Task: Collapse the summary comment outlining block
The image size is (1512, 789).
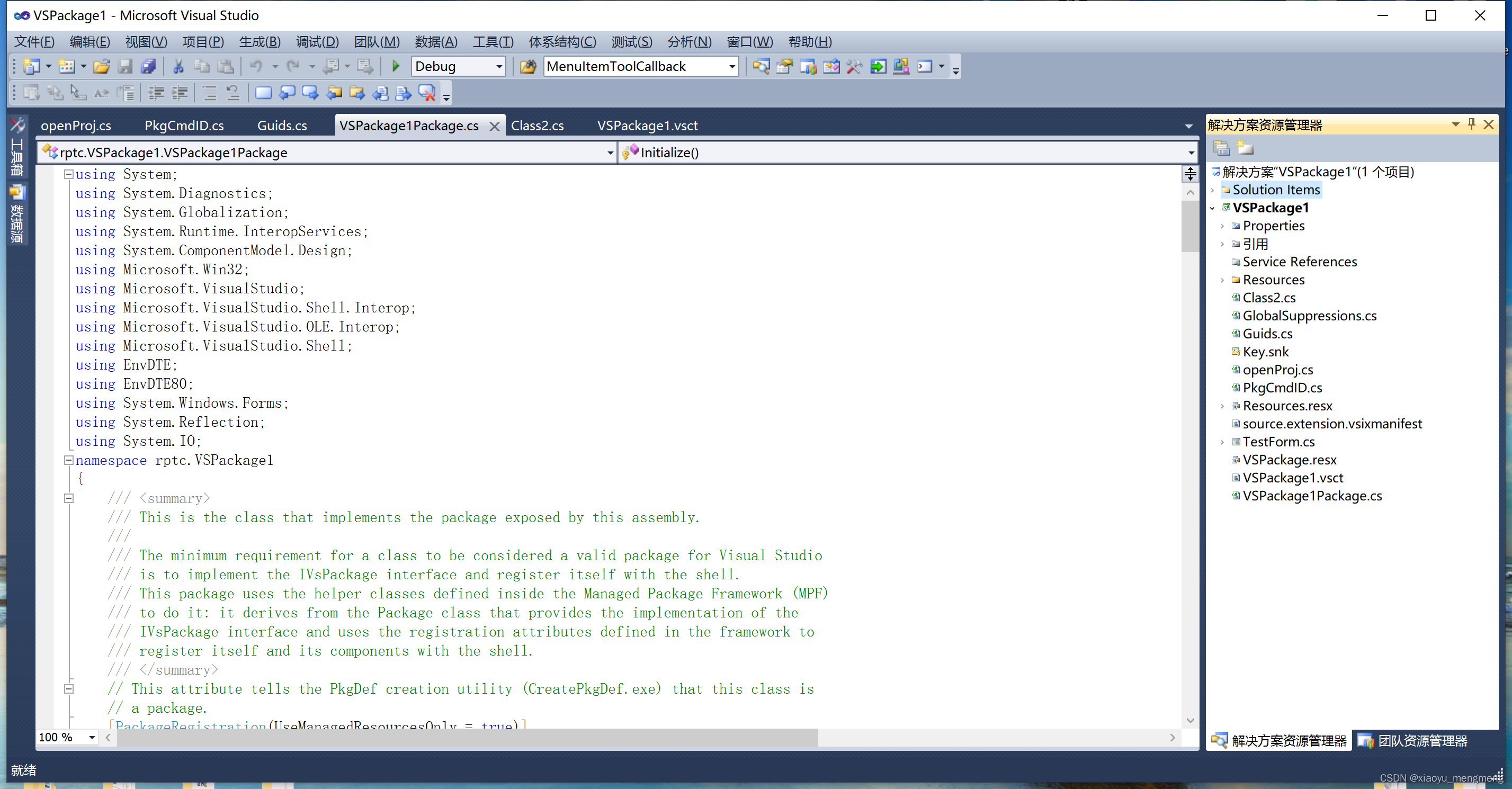Action: point(69,498)
